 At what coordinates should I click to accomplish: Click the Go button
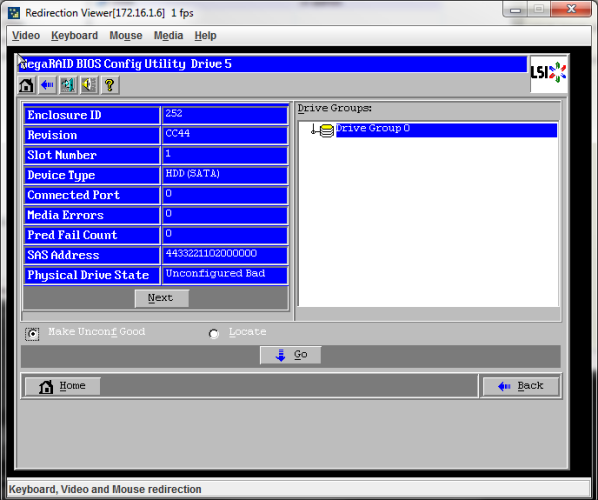coord(291,355)
